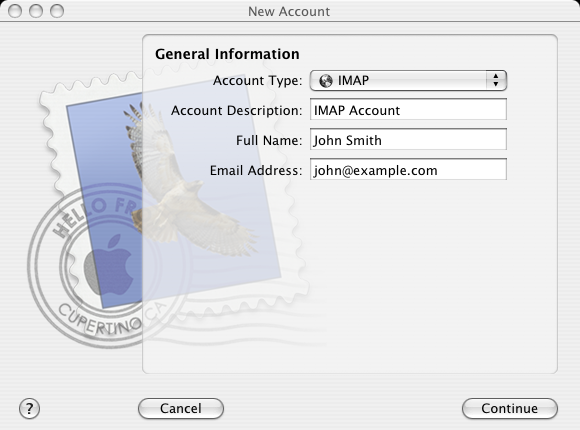Minimize the New Account window
Screen dimensions: 580x430
[x=36, y=11]
